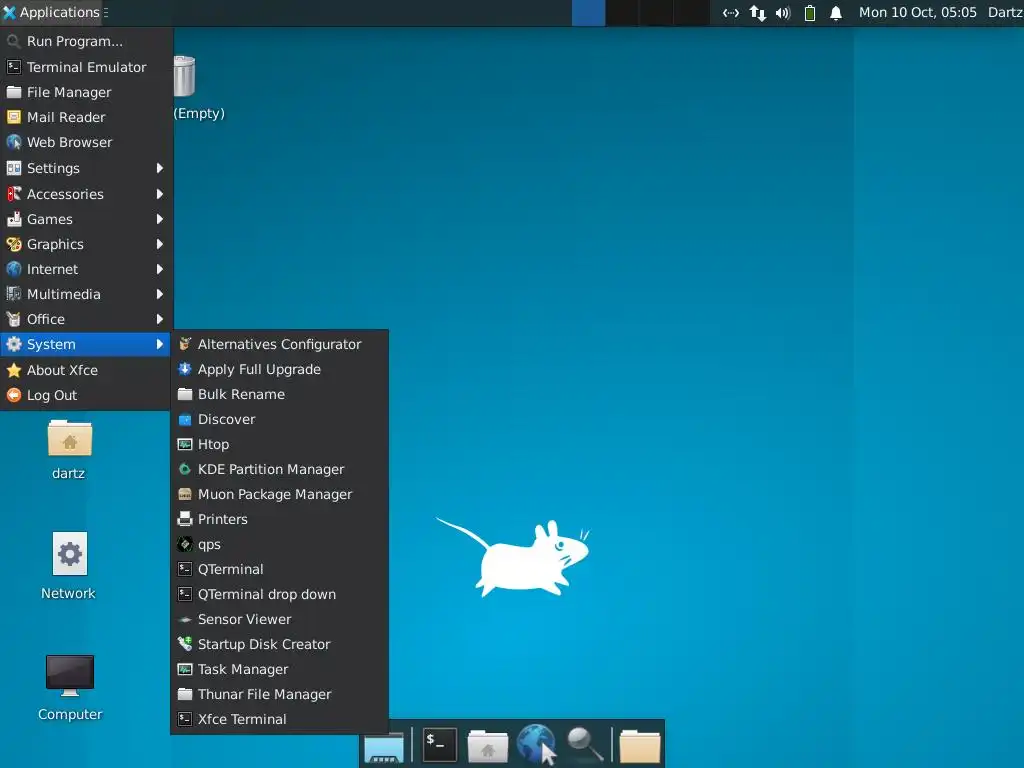The height and width of the screenshot is (768, 1024).
Task: Launch Web Browser menu entry
Action: tap(86, 142)
